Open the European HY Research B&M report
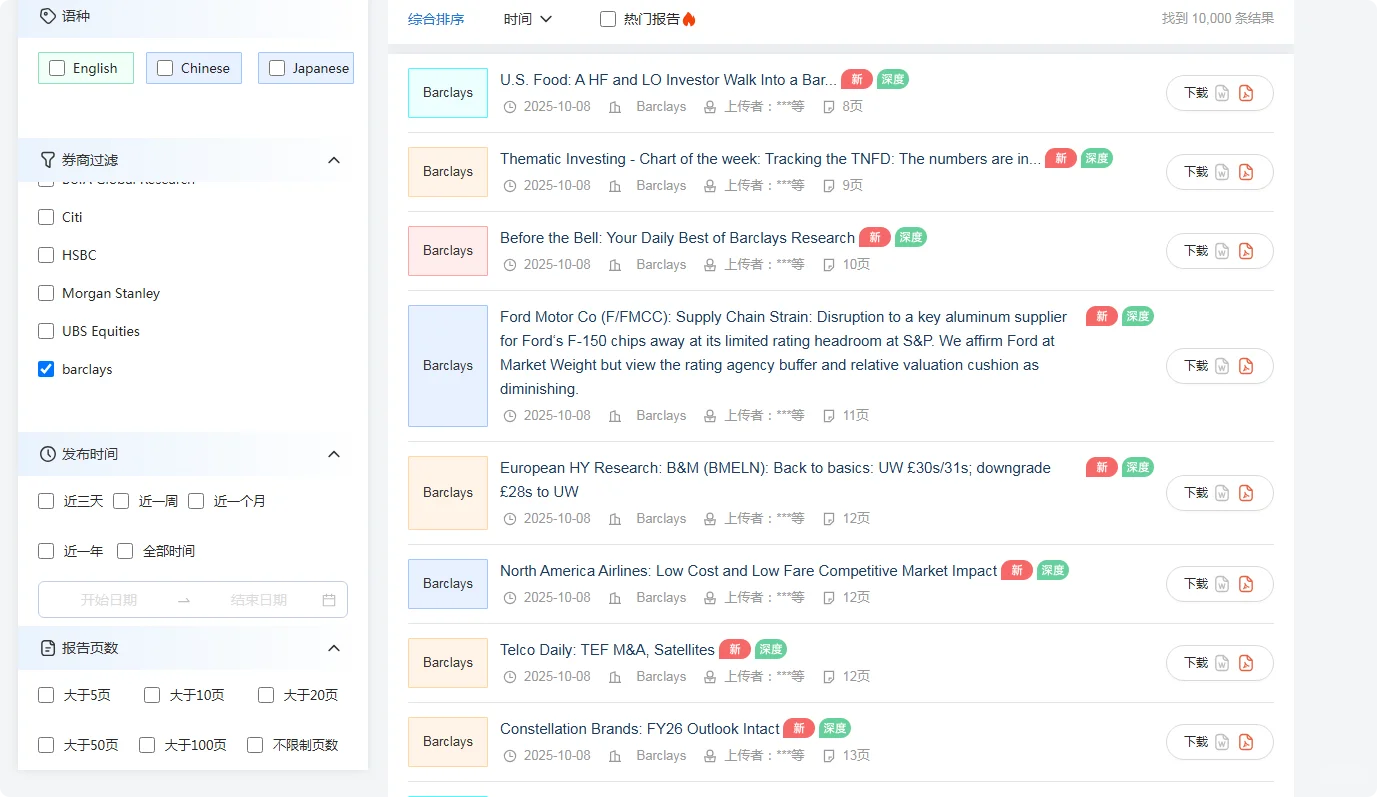This screenshot has width=1377, height=797. (775, 480)
